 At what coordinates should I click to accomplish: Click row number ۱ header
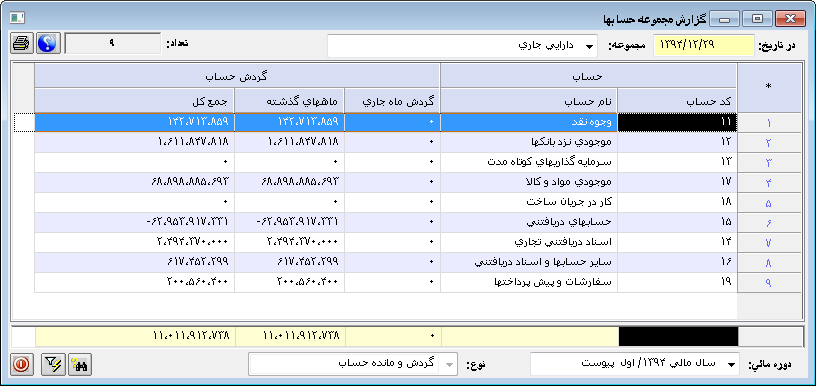pyautogui.click(x=769, y=123)
